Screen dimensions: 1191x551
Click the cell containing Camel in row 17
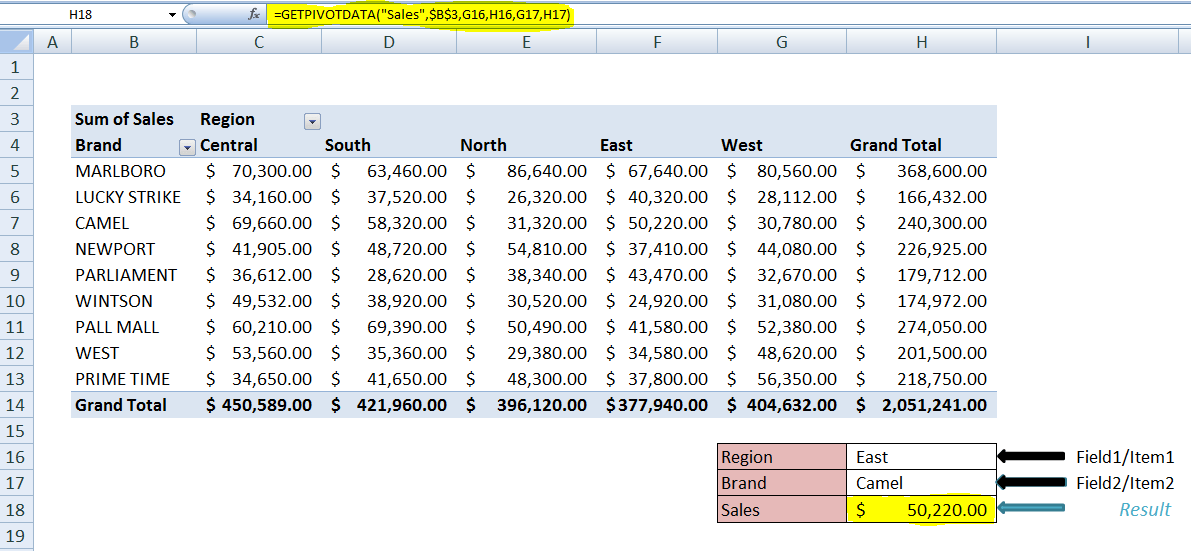pyautogui.click(x=921, y=483)
